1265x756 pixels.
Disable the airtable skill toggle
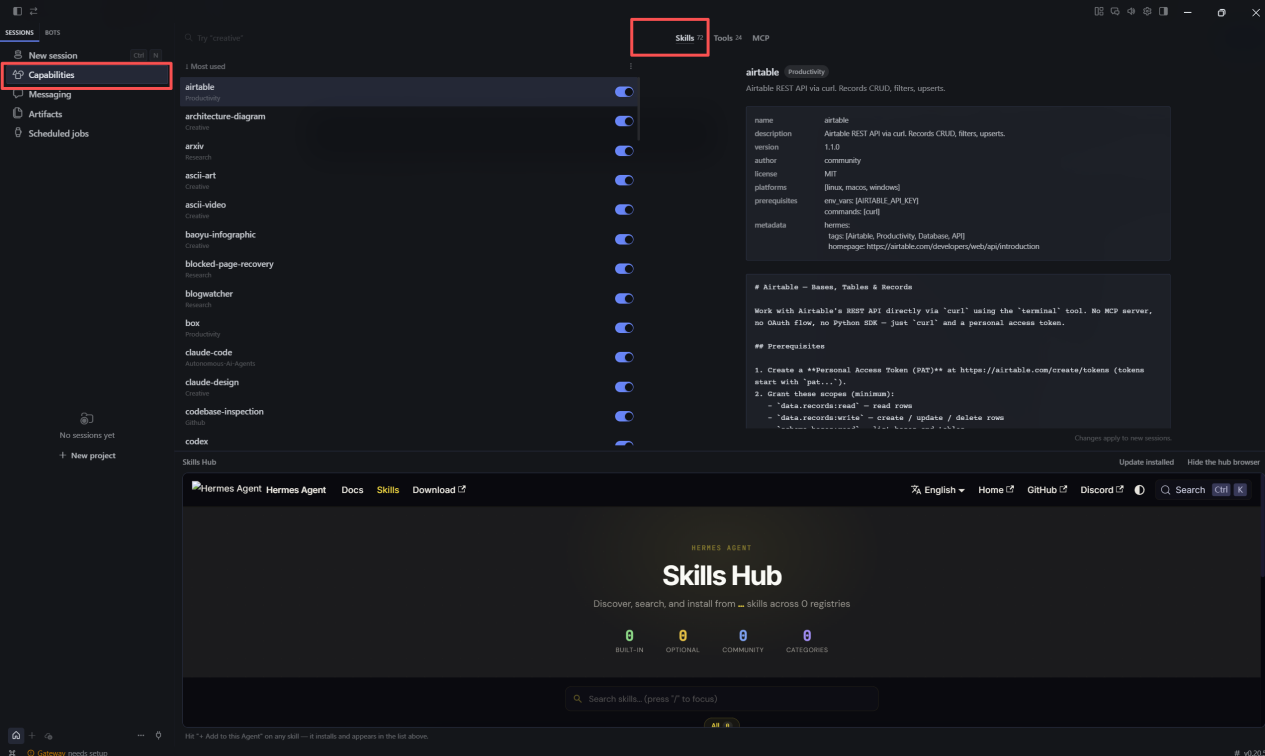pyautogui.click(x=624, y=92)
